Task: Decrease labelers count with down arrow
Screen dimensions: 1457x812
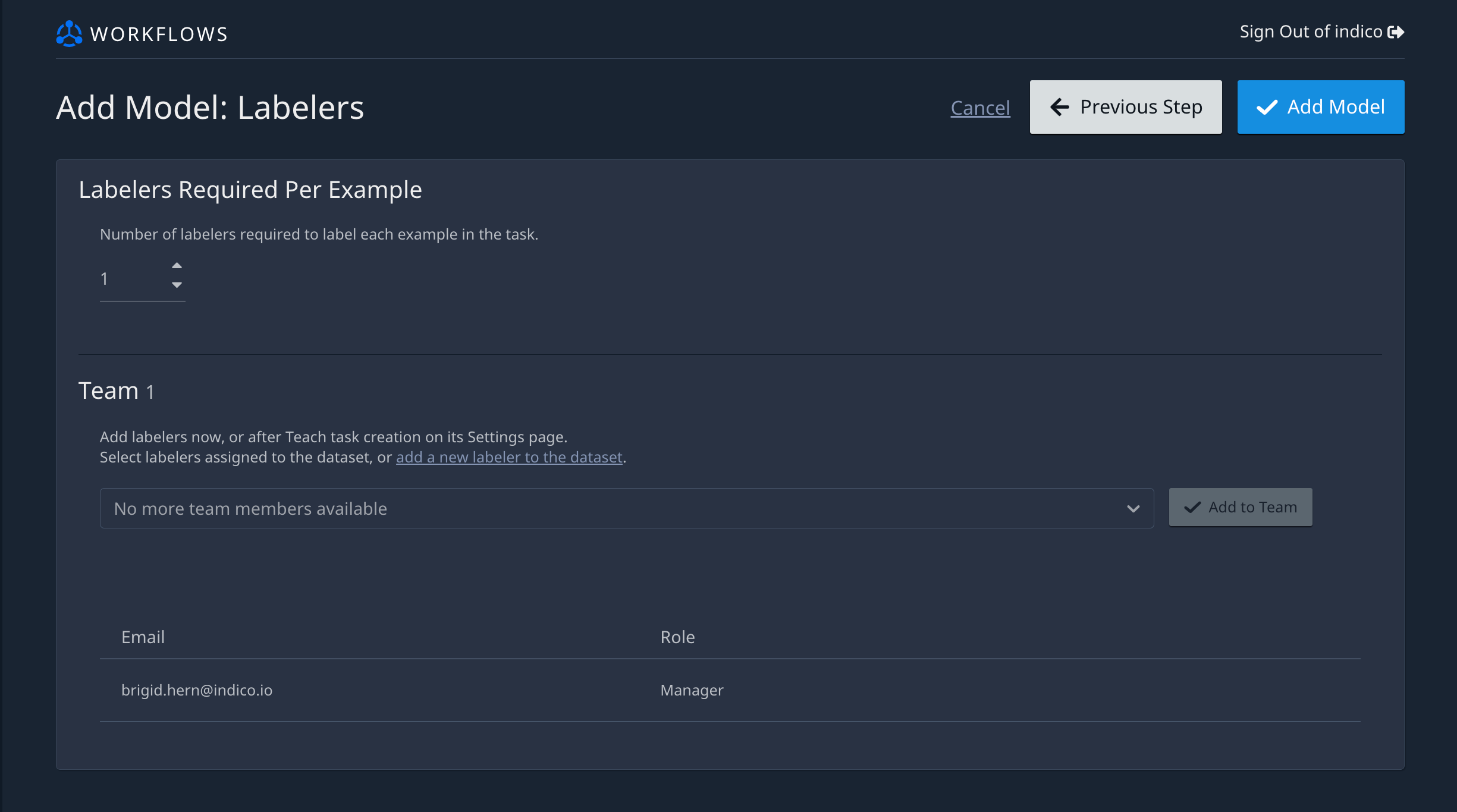Action: coord(177,285)
